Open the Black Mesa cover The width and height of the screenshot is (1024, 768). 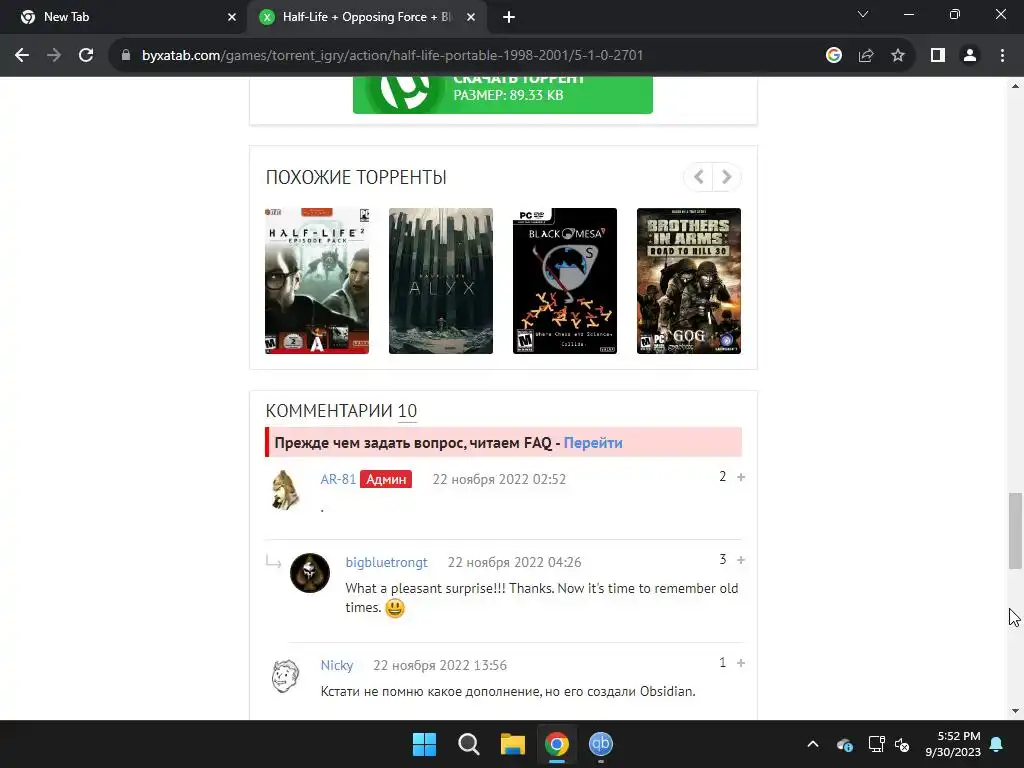565,281
